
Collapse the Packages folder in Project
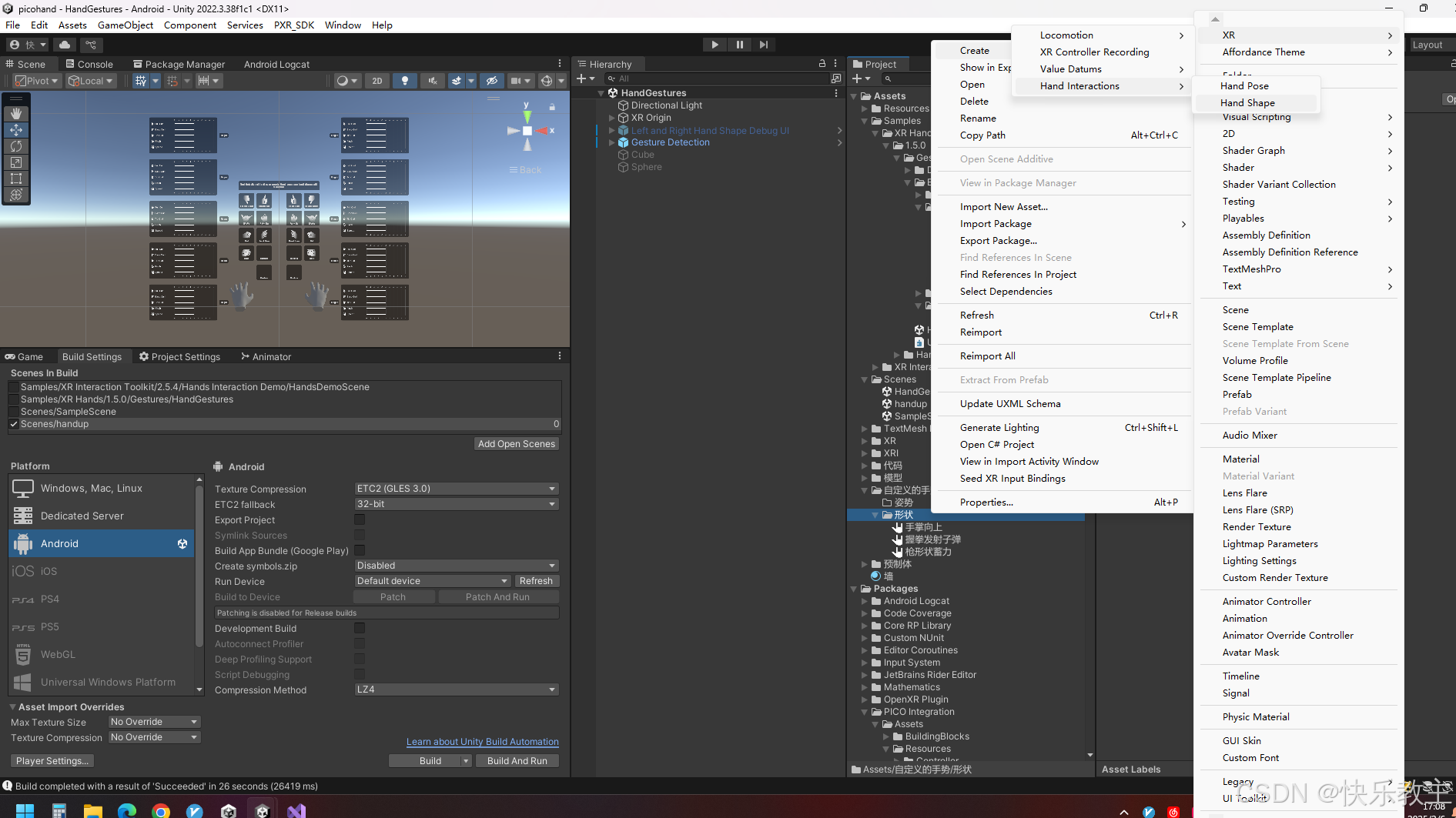pos(854,589)
